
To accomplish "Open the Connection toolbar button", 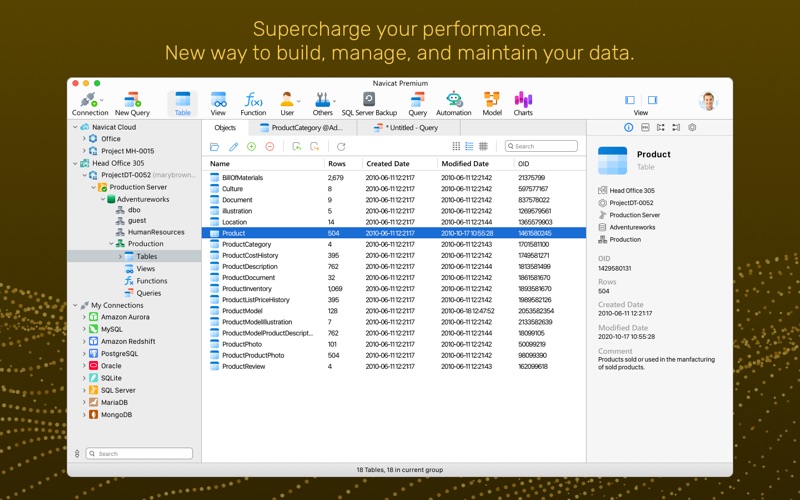I will click(x=90, y=104).
